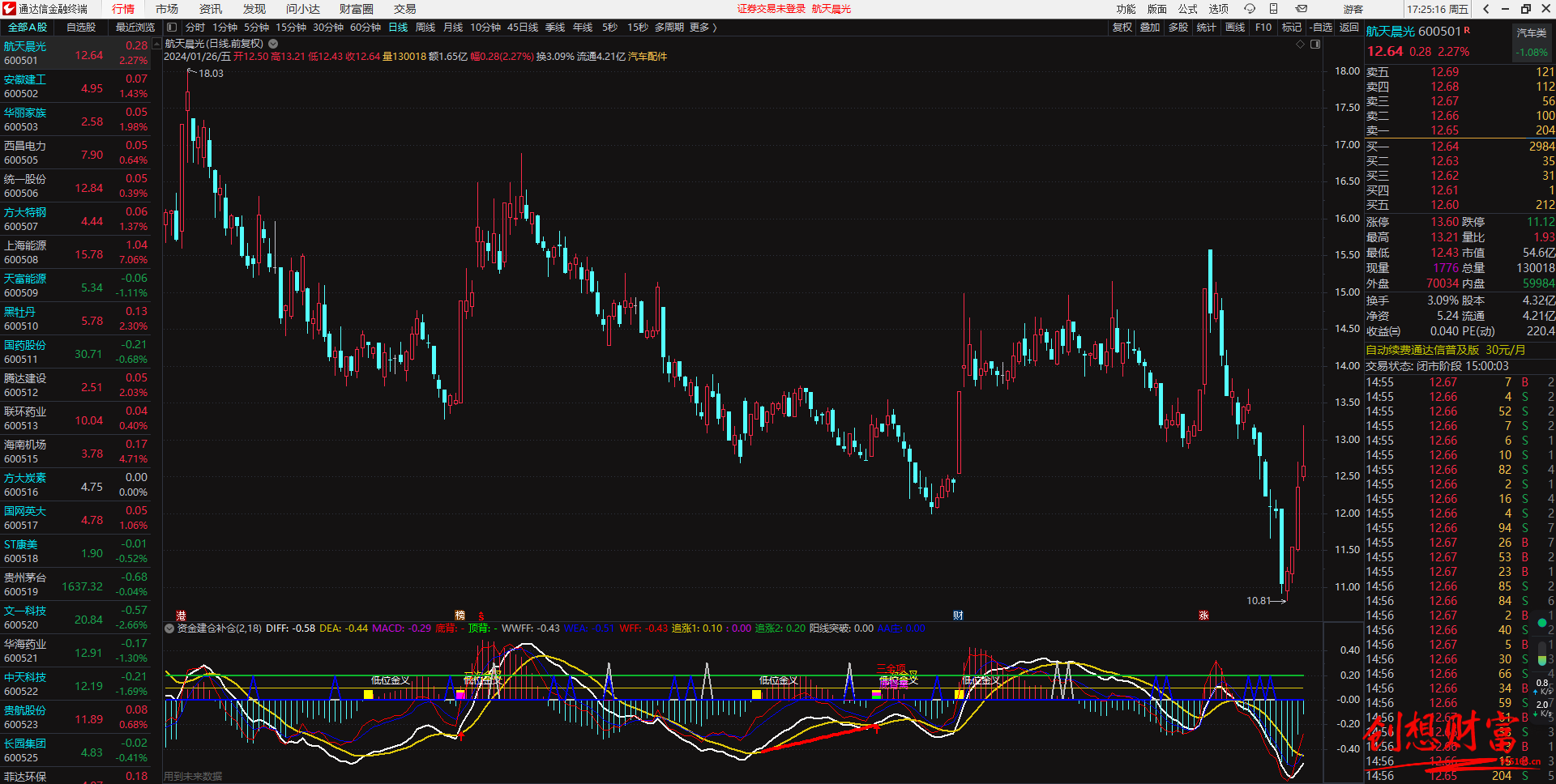1556x784 pixels.
Task: Switch chart to 15分钟 period
Action: [x=291, y=28]
